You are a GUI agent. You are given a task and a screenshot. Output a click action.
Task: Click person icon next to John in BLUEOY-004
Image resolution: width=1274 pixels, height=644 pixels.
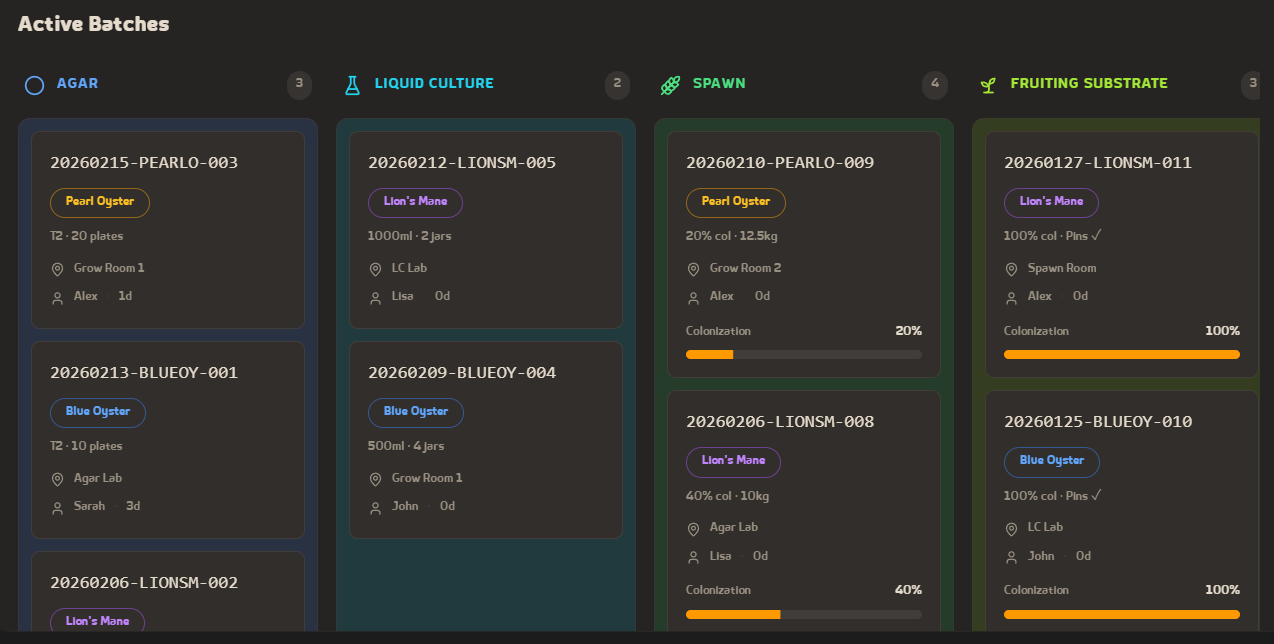click(x=375, y=507)
